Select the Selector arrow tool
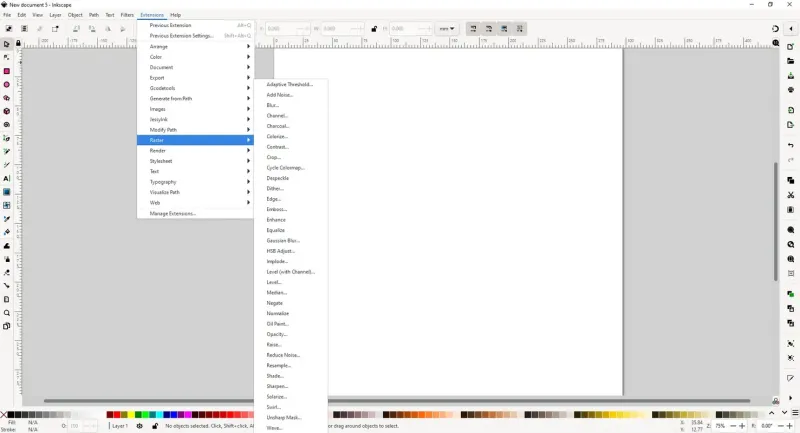800x433 pixels. click(x=7, y=44)
